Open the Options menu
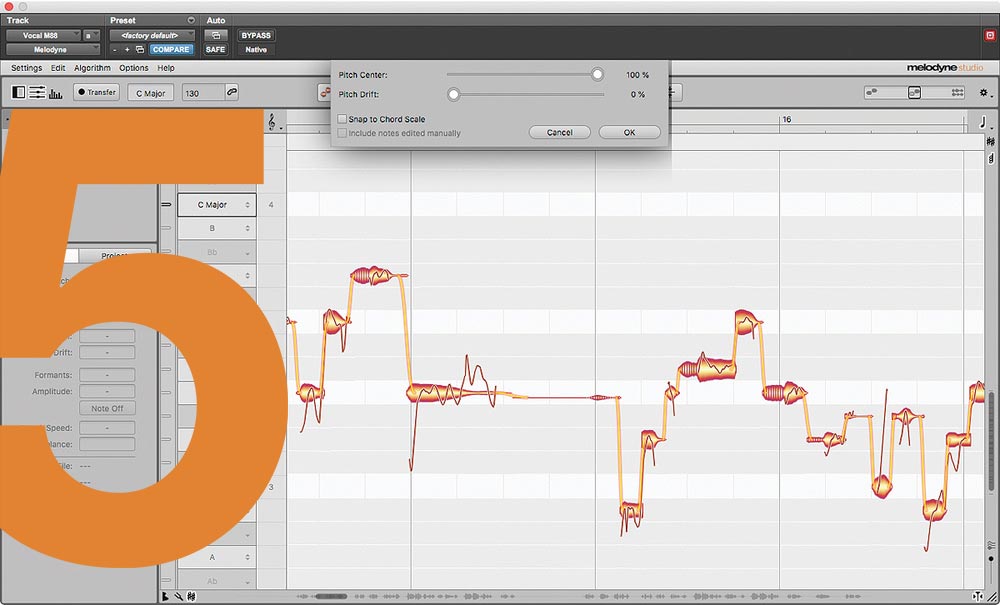 (133, 68)
